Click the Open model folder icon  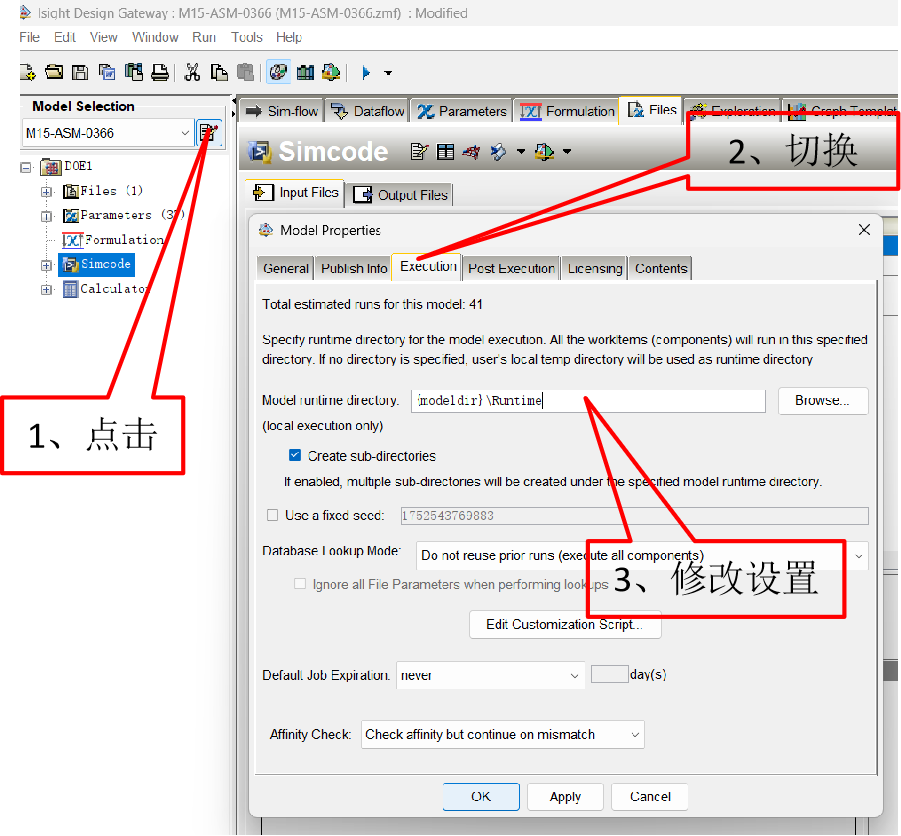[x=54, y=72]
